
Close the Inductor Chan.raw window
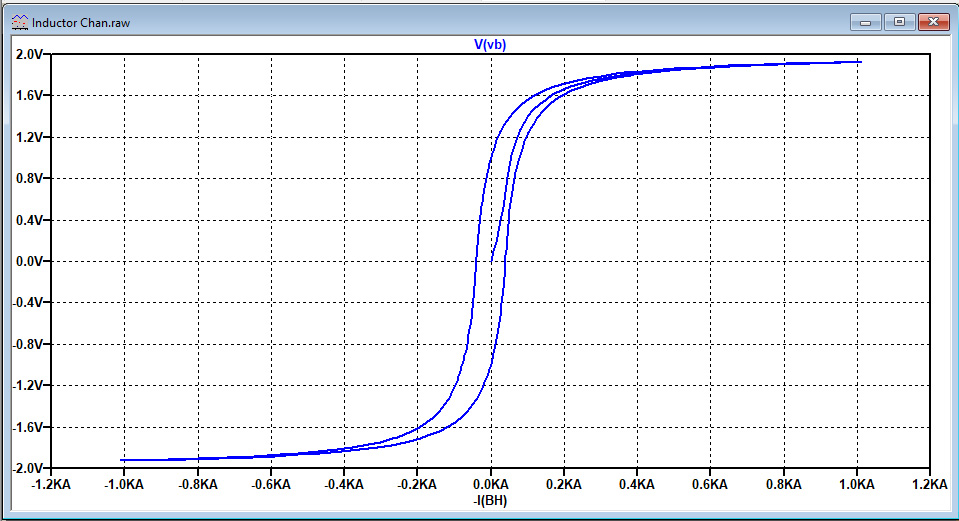pos(933,22)
